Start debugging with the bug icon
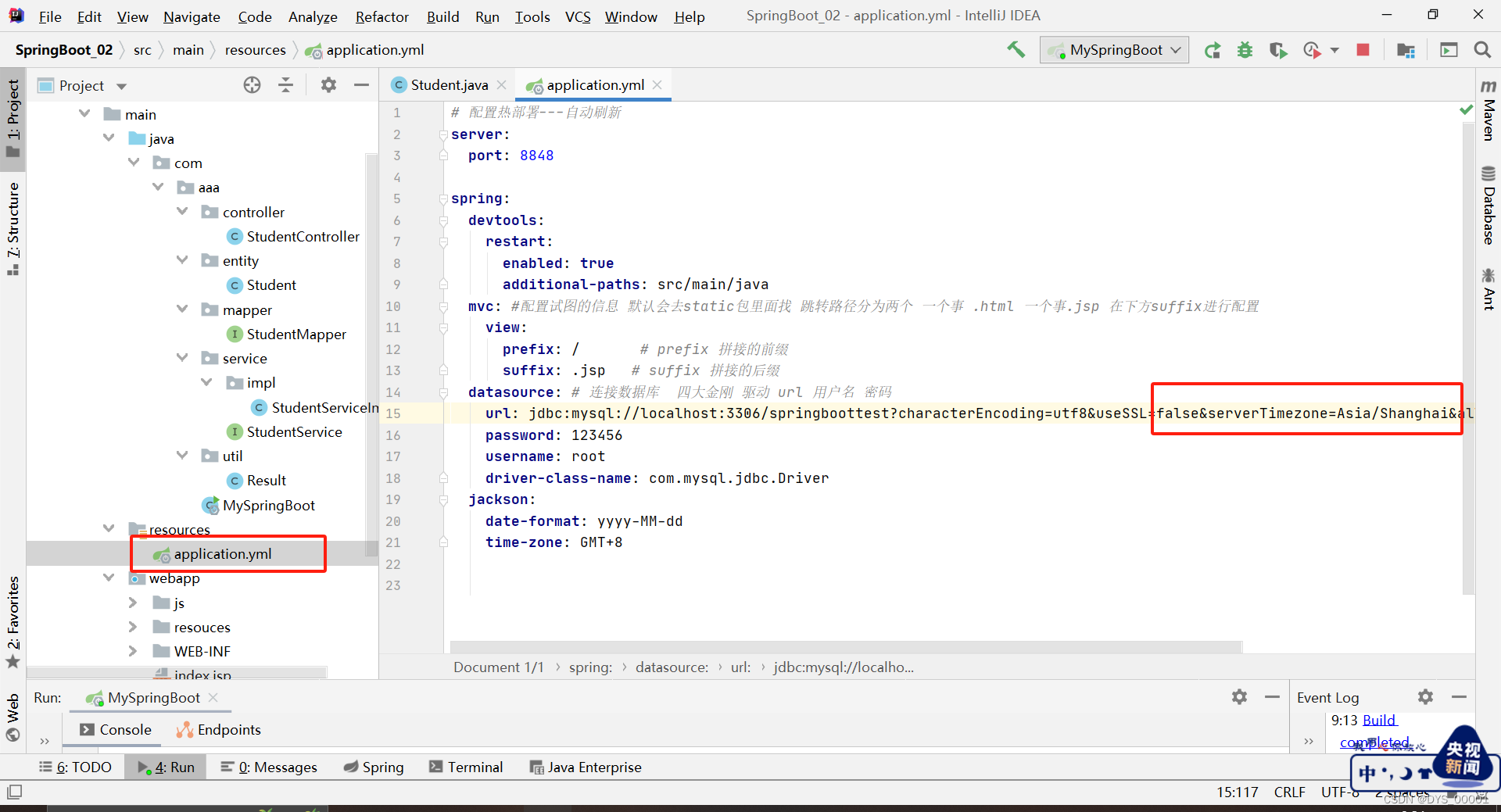 click(1245, 51)
